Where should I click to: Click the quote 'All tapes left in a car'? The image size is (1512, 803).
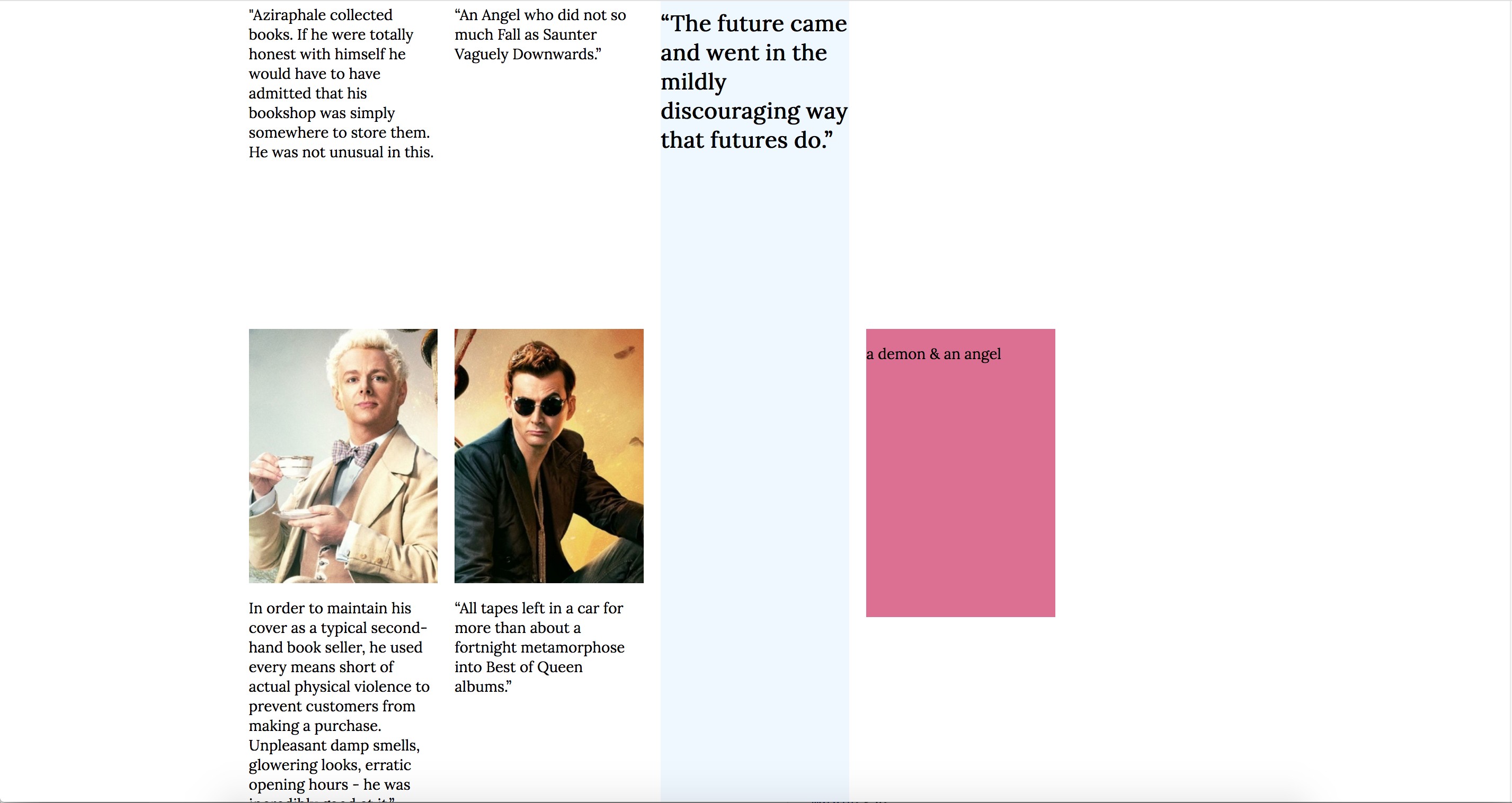pyautogui.click(x=539, y=647)
